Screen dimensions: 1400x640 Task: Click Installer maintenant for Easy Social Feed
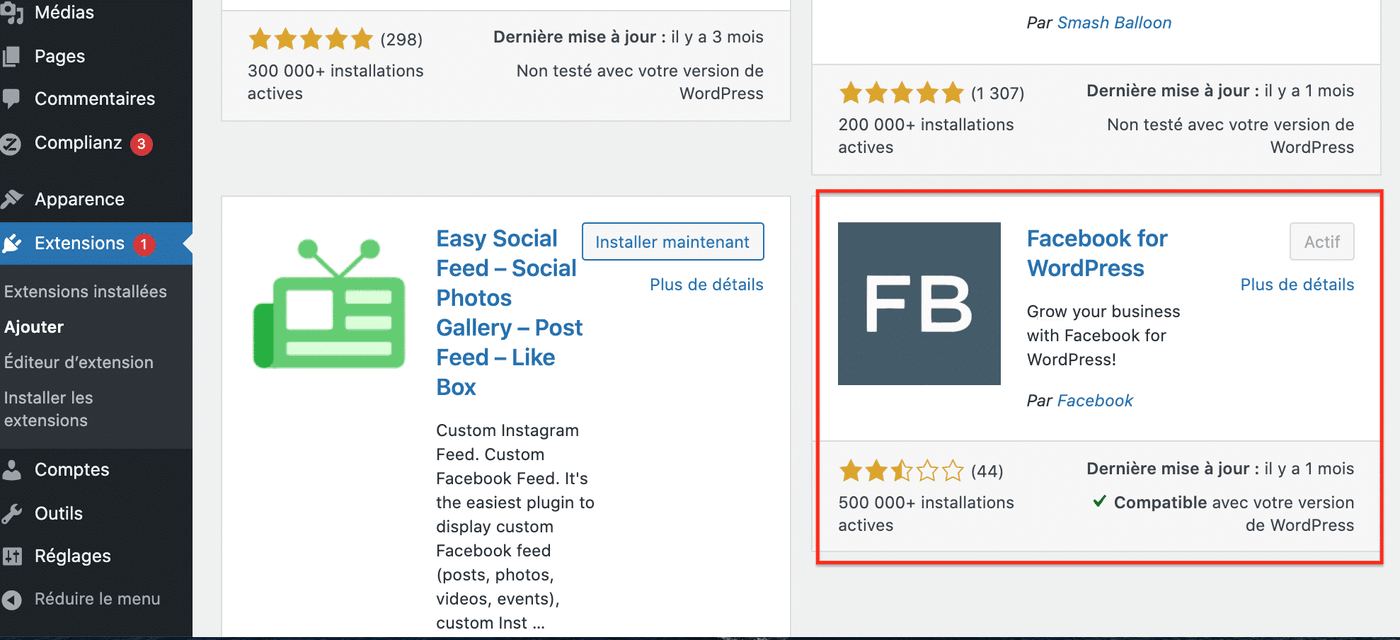[x=672, y=241]
